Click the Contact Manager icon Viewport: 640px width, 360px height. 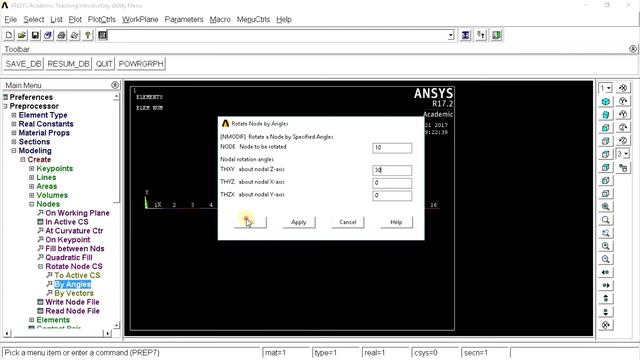496,36
